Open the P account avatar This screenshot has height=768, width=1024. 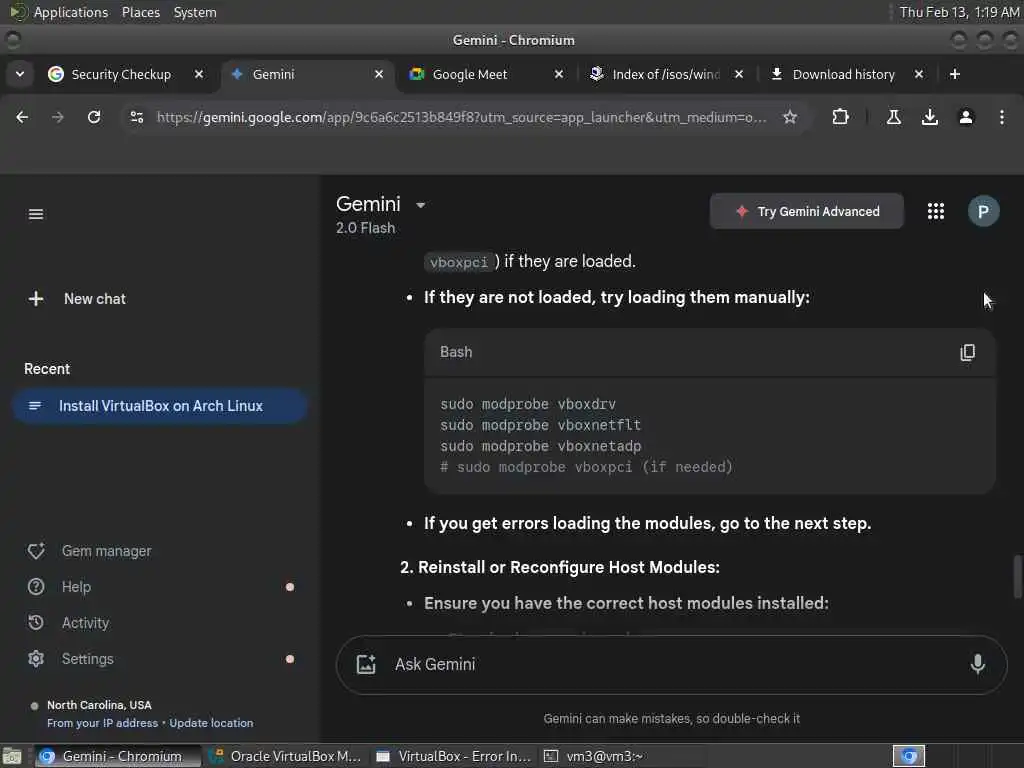point(983,211)
